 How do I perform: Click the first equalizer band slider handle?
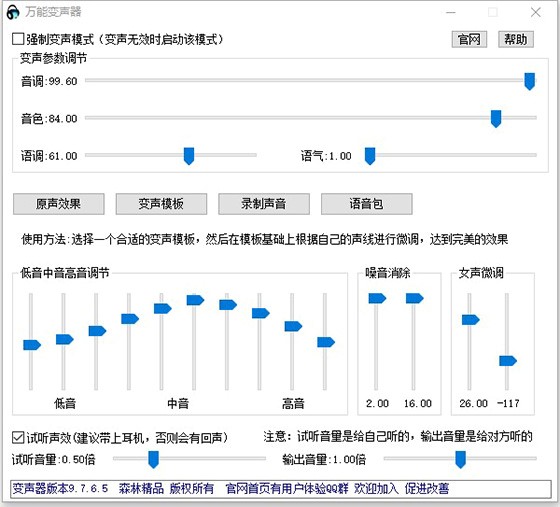tap(32, 345)
